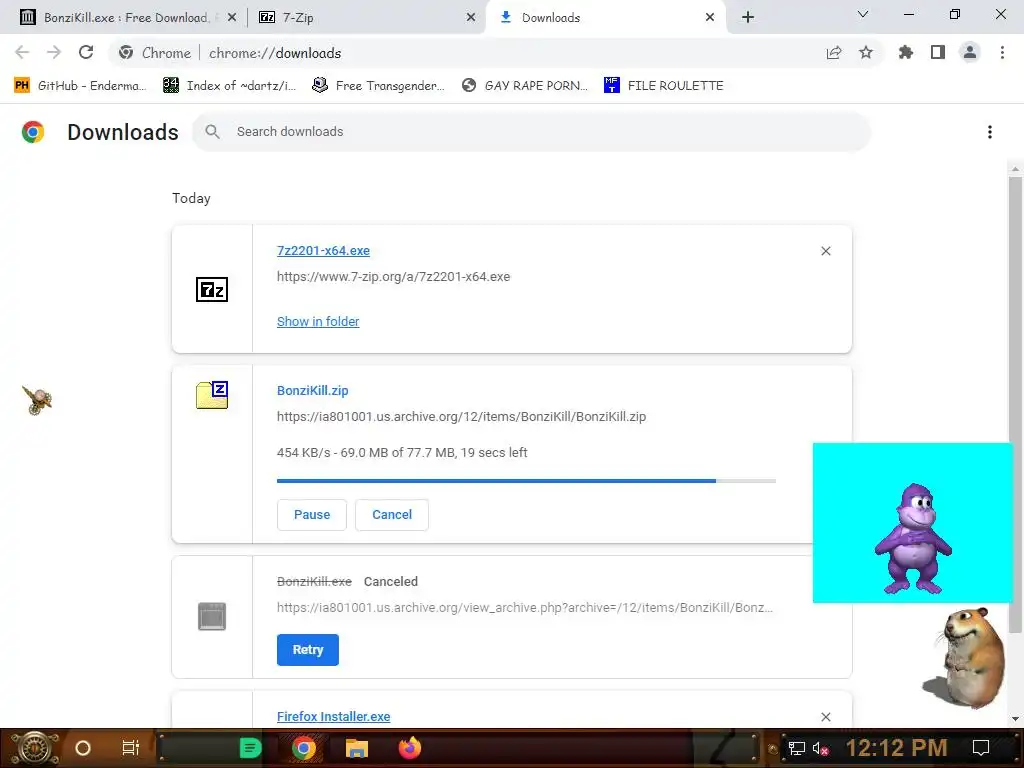Image resolution: width=1024 pixels, height=768 pixels.
Task: Click the BonziKill.zip archive.org URL text
Action: pyautogui.click(x=461, y=417)
